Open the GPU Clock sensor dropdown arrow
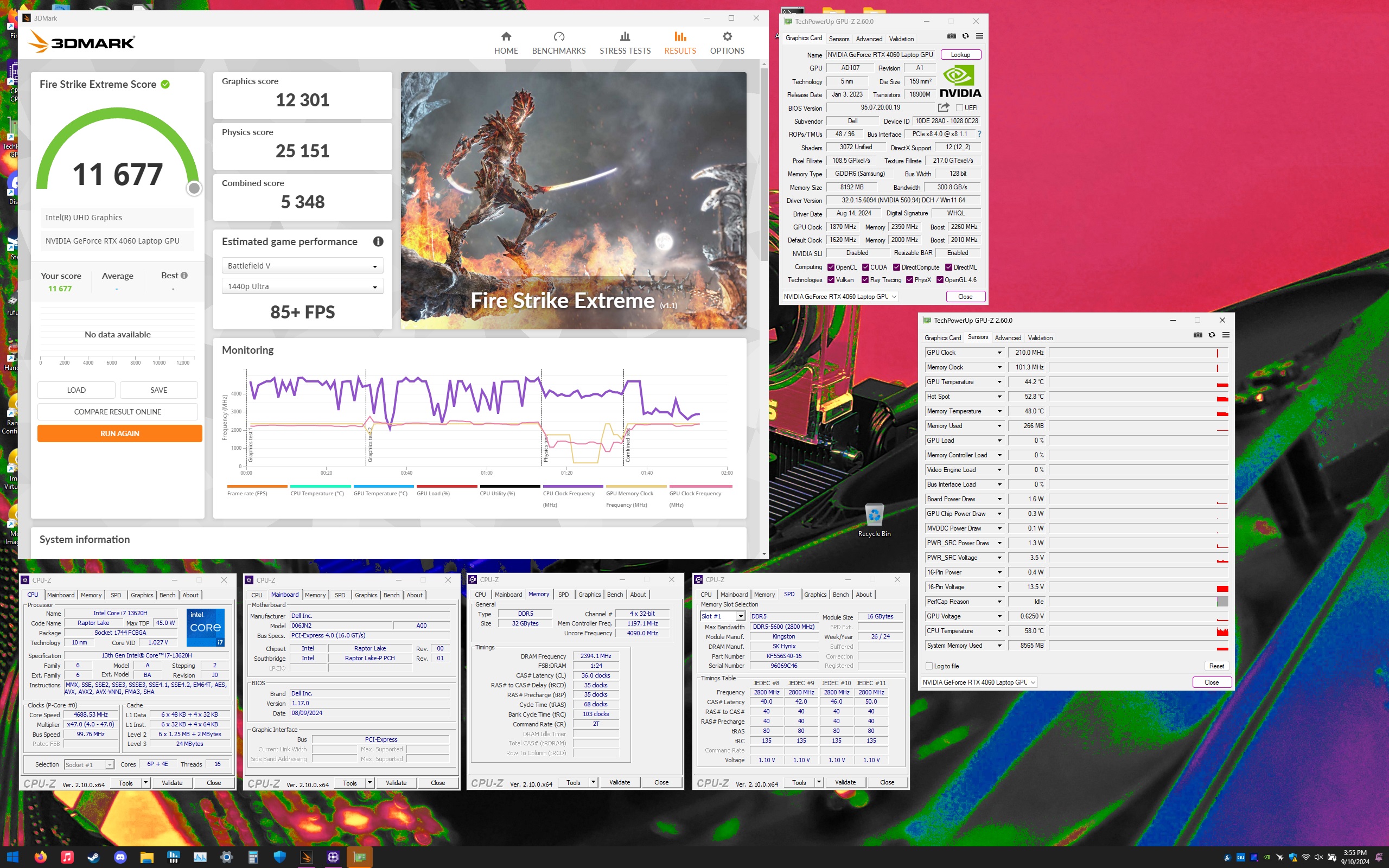Viewport: 1389px width, 868px height. point(999,353)
